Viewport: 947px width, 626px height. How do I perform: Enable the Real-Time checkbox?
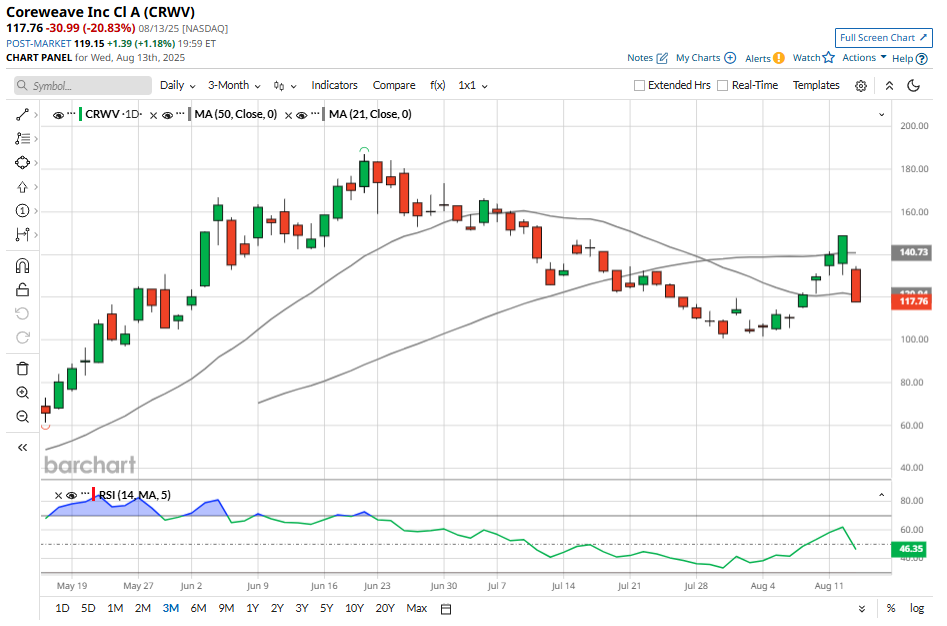tap(722, 86)
